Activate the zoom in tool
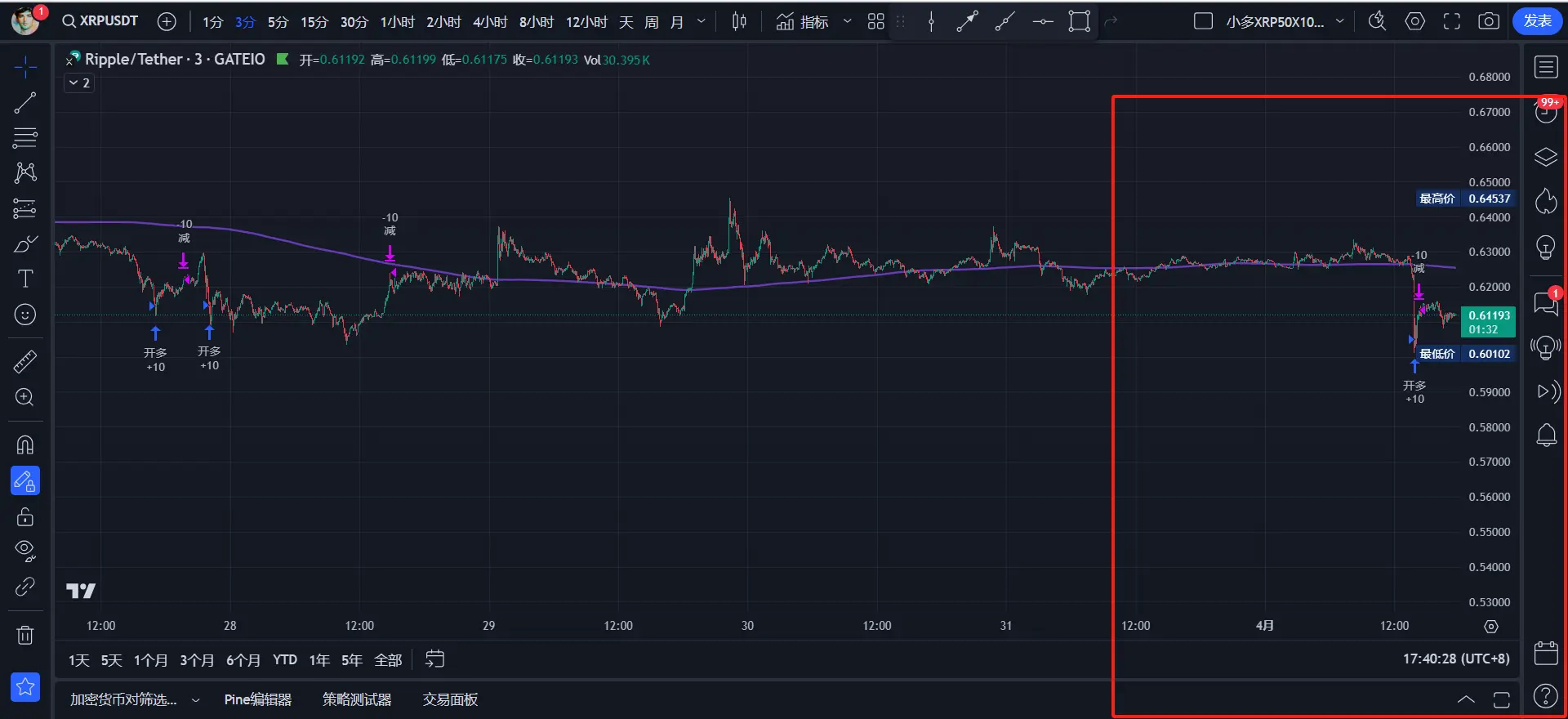 [x=25, y=397]
